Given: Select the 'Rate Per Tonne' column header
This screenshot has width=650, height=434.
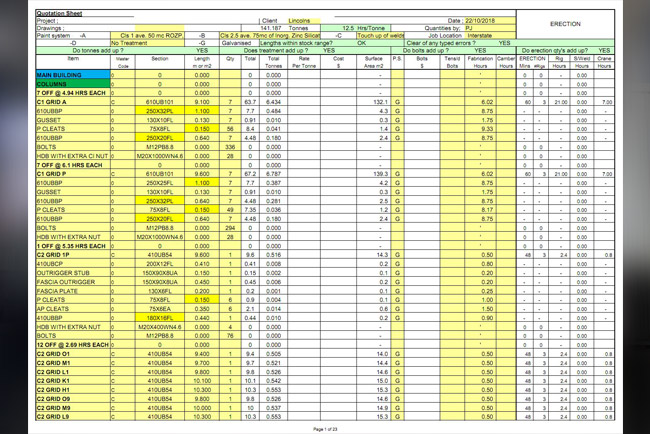Looking at the screenshot, I should pyautogui.click(x=304, y=62).
